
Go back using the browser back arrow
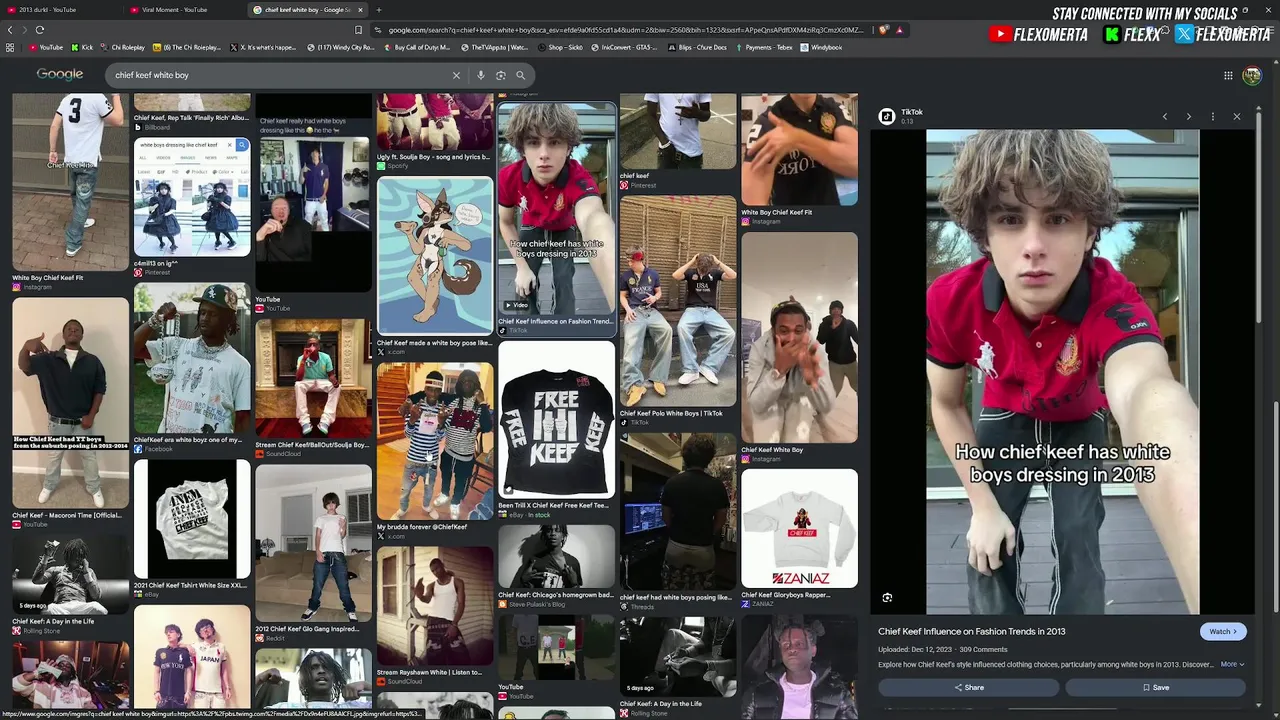(x=10, y=30)
